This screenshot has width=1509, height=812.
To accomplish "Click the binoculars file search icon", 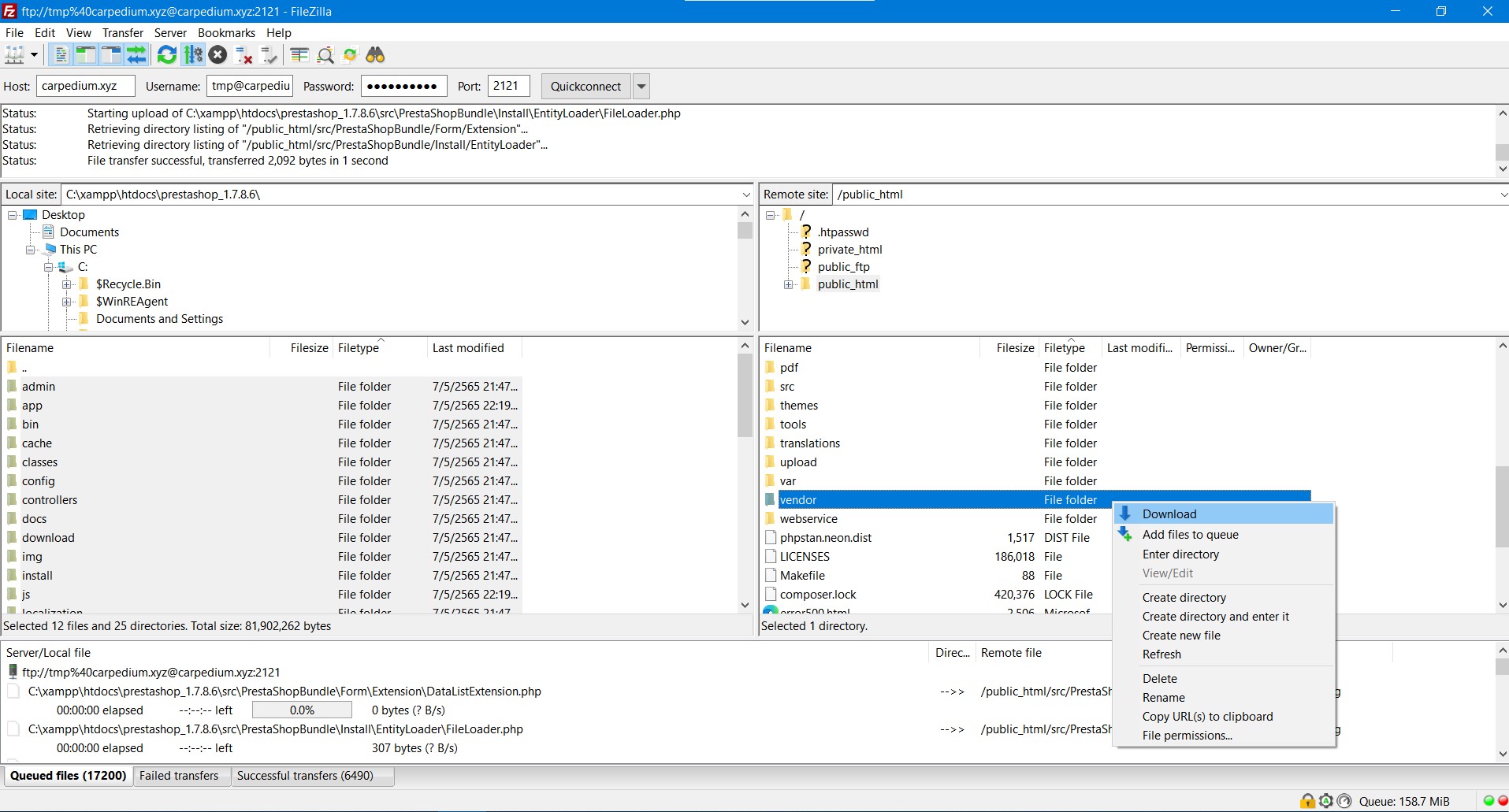I will click(x=375, y=55).
